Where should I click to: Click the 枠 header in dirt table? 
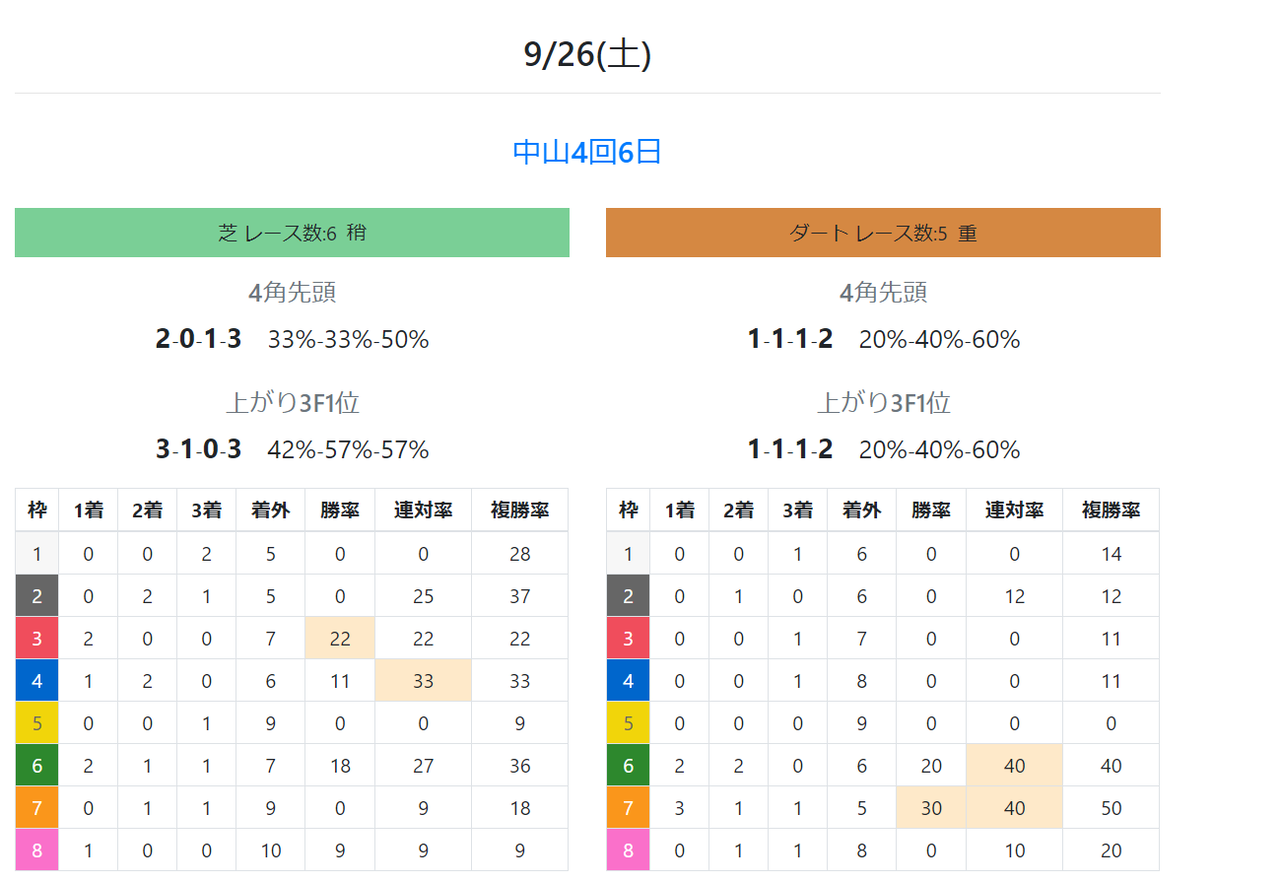(x=628, y=510)
